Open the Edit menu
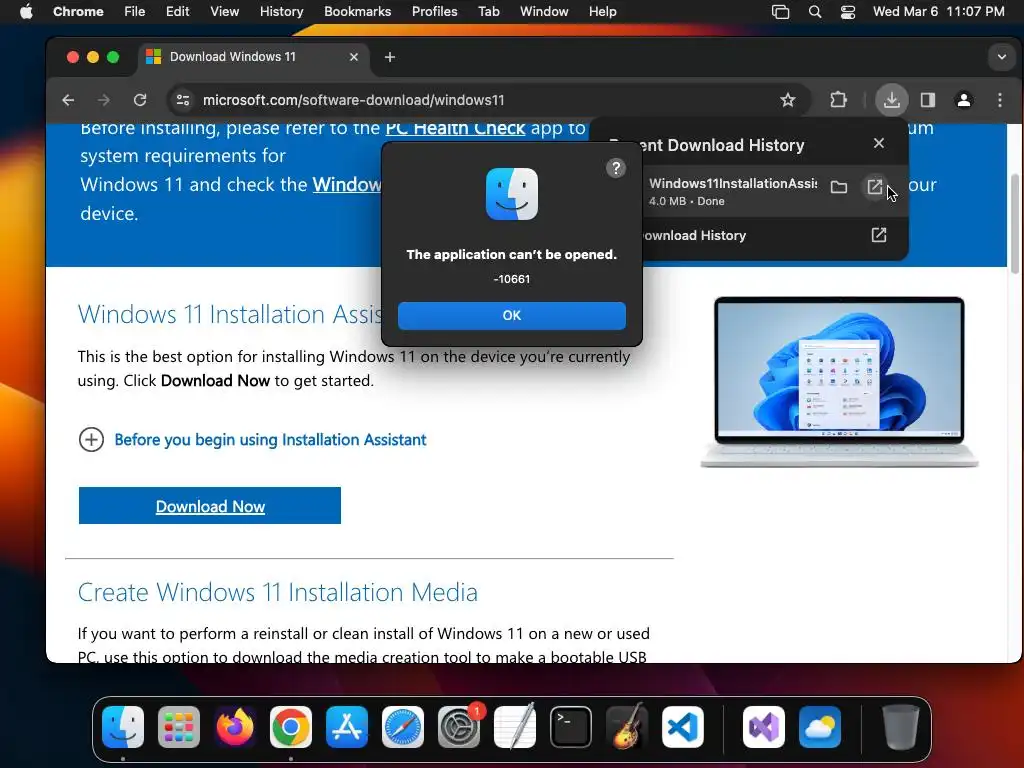Image resolution: width=1024 pixels, height=768 pixels. (x=177, y=11)
